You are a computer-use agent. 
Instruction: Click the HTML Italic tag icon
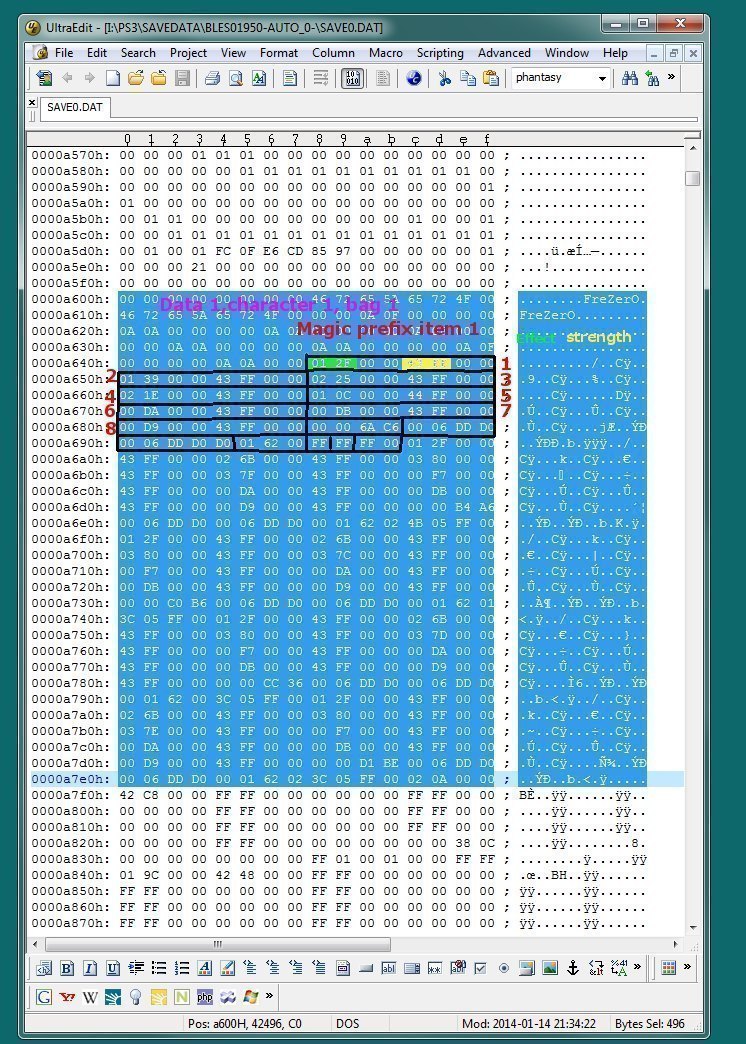[91, 968]
